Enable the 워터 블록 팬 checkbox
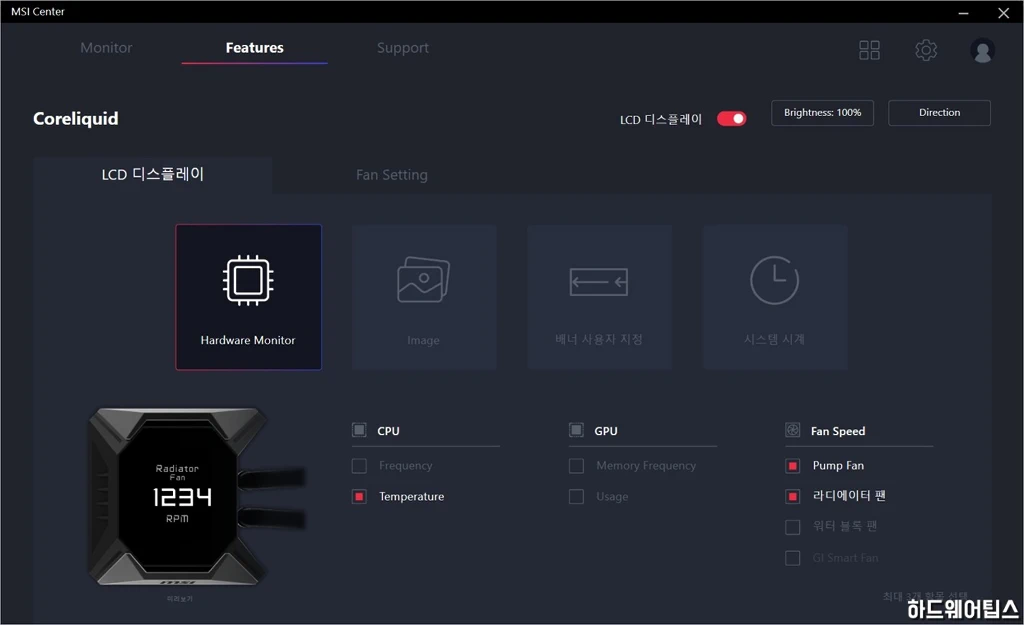Screen dimensions: 1024x625 (792, 527)
